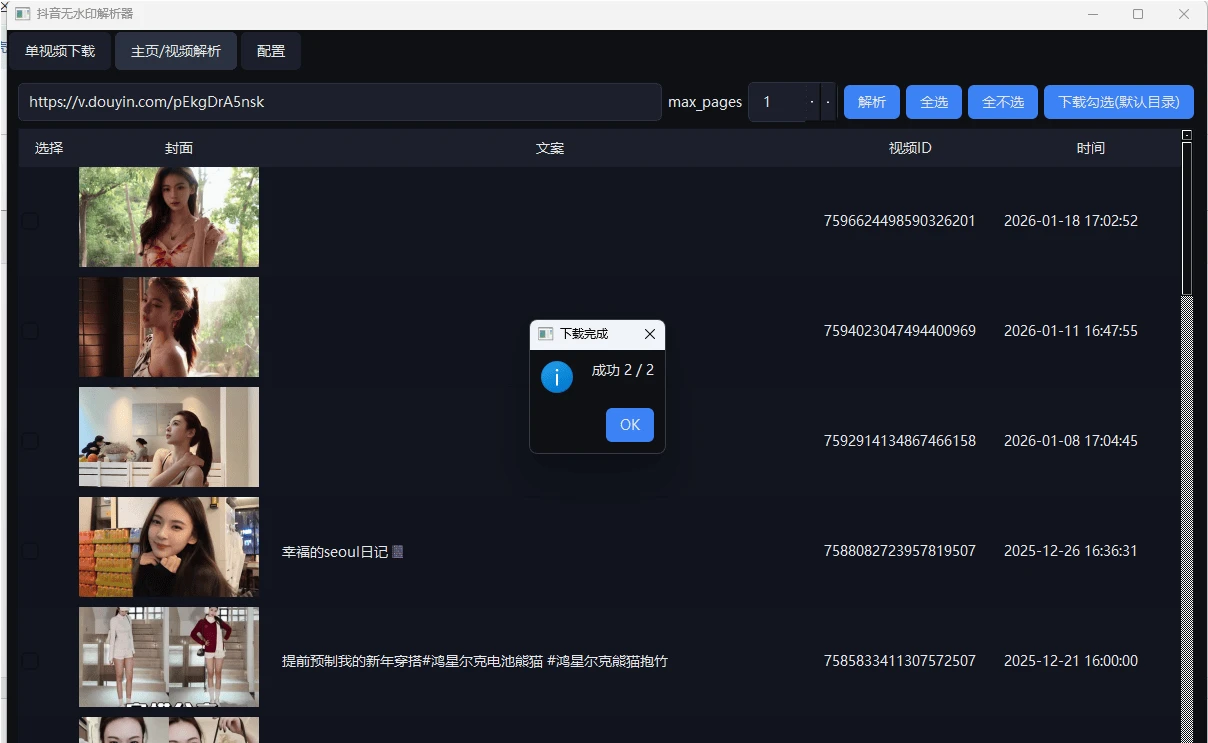Minimize the 抖音无水印解析器 window

point(1092,14)
